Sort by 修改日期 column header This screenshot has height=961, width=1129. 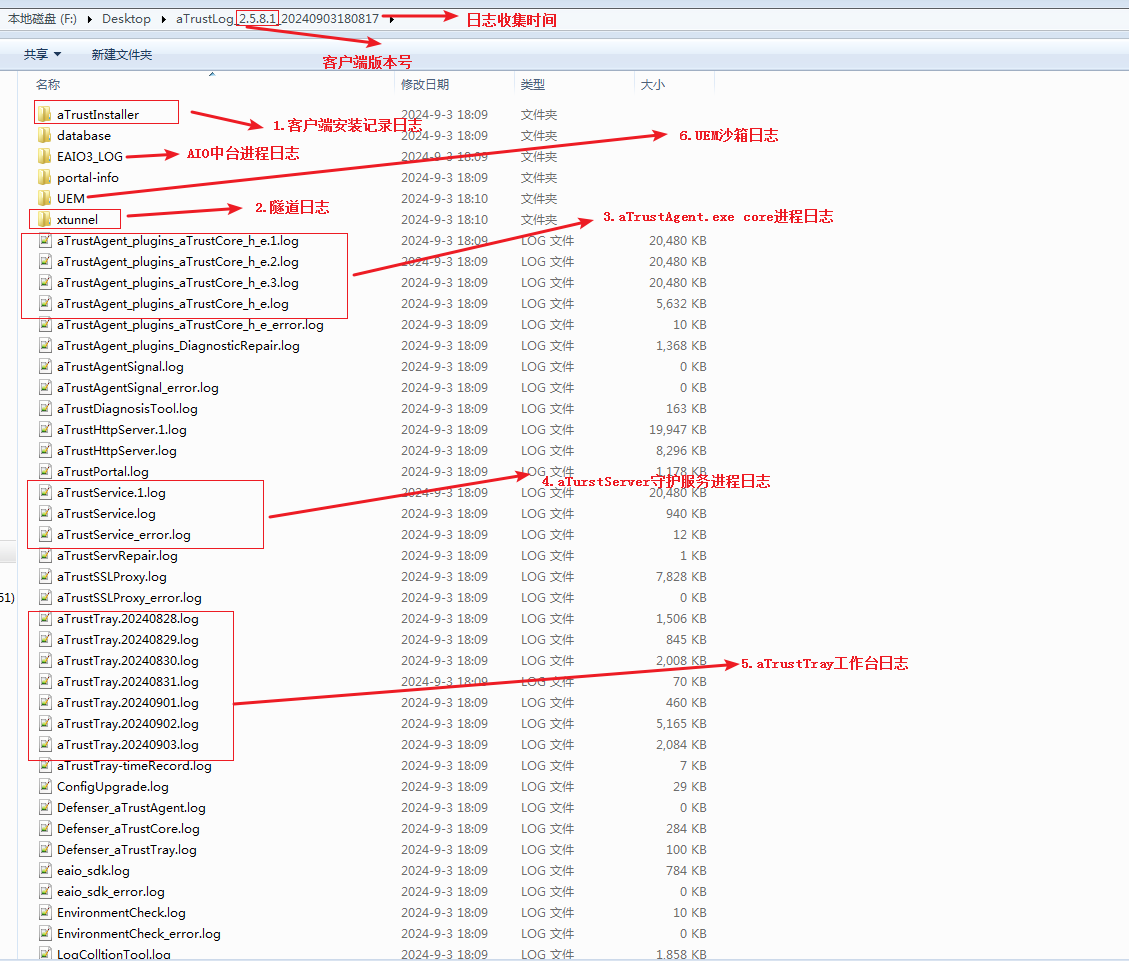pyautogui.click(x=425, y=85)
